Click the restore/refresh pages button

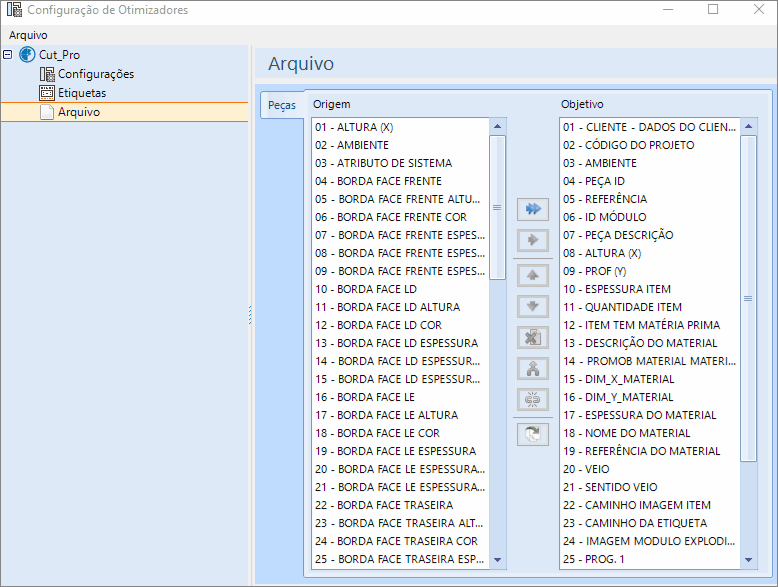tap(532, 434)
